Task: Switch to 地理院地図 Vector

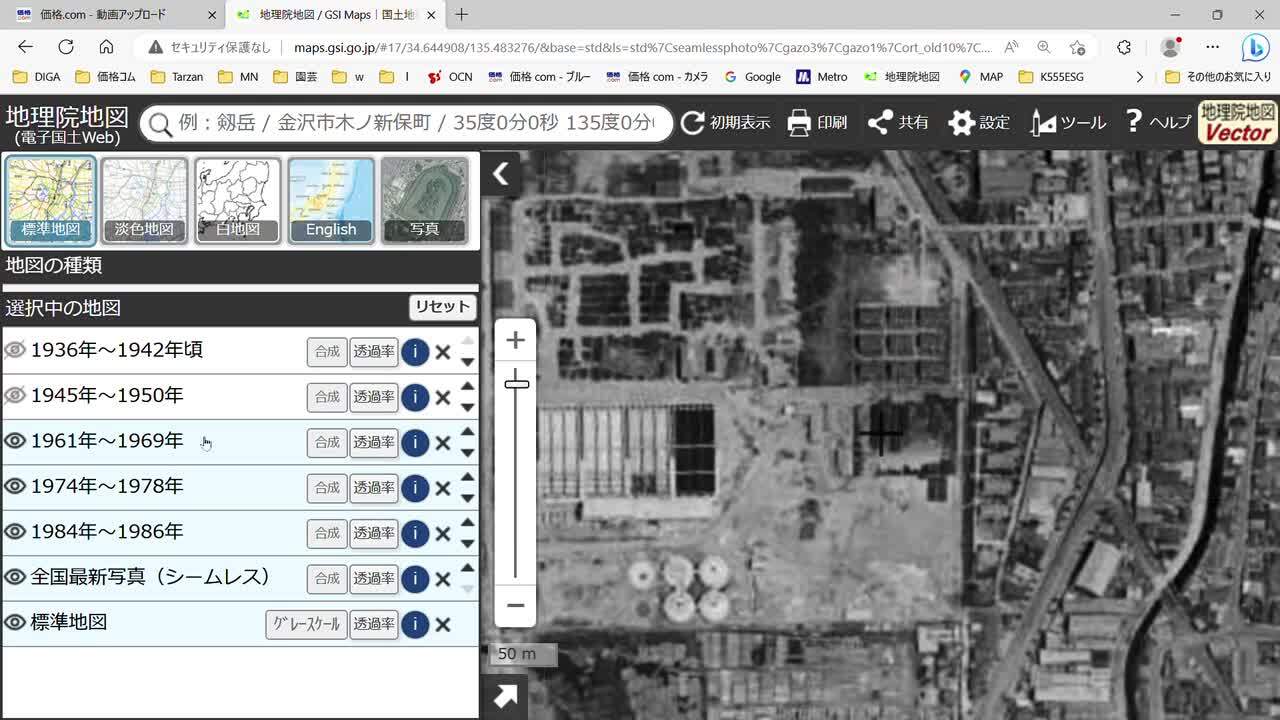Action: pyautogui.click(x=1238, y=122)
